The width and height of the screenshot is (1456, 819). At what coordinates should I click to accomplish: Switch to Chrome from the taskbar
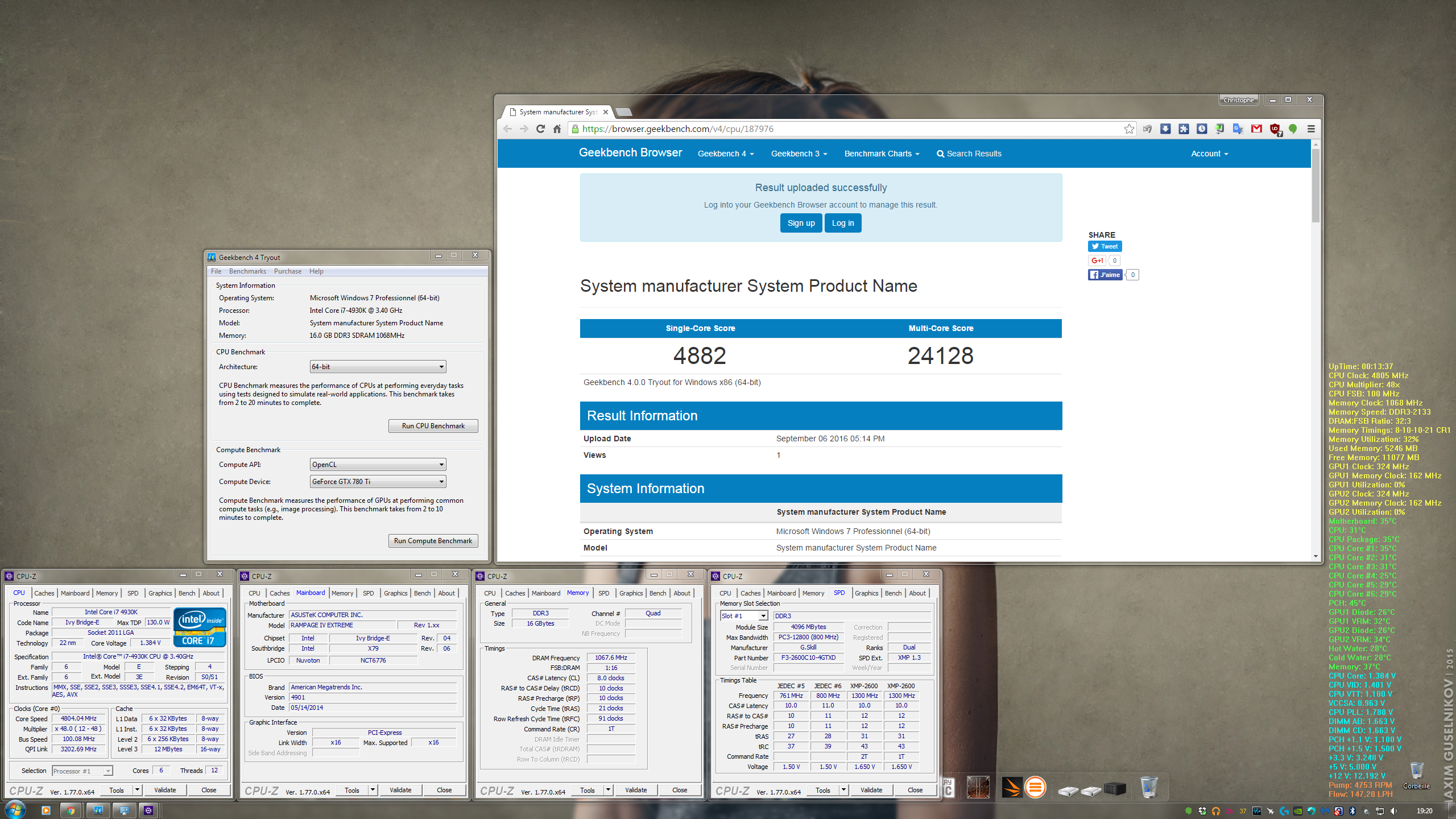click(71, 810)
